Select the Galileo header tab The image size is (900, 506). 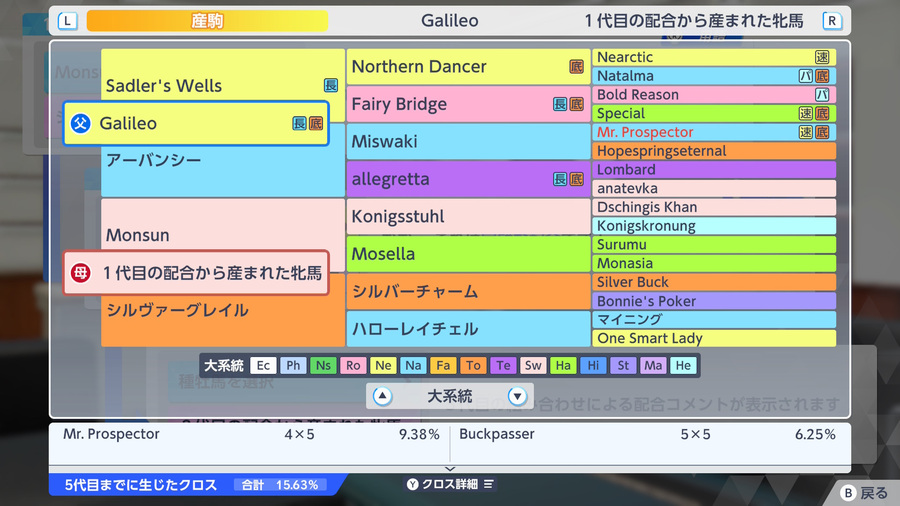[x=449, y=21]
